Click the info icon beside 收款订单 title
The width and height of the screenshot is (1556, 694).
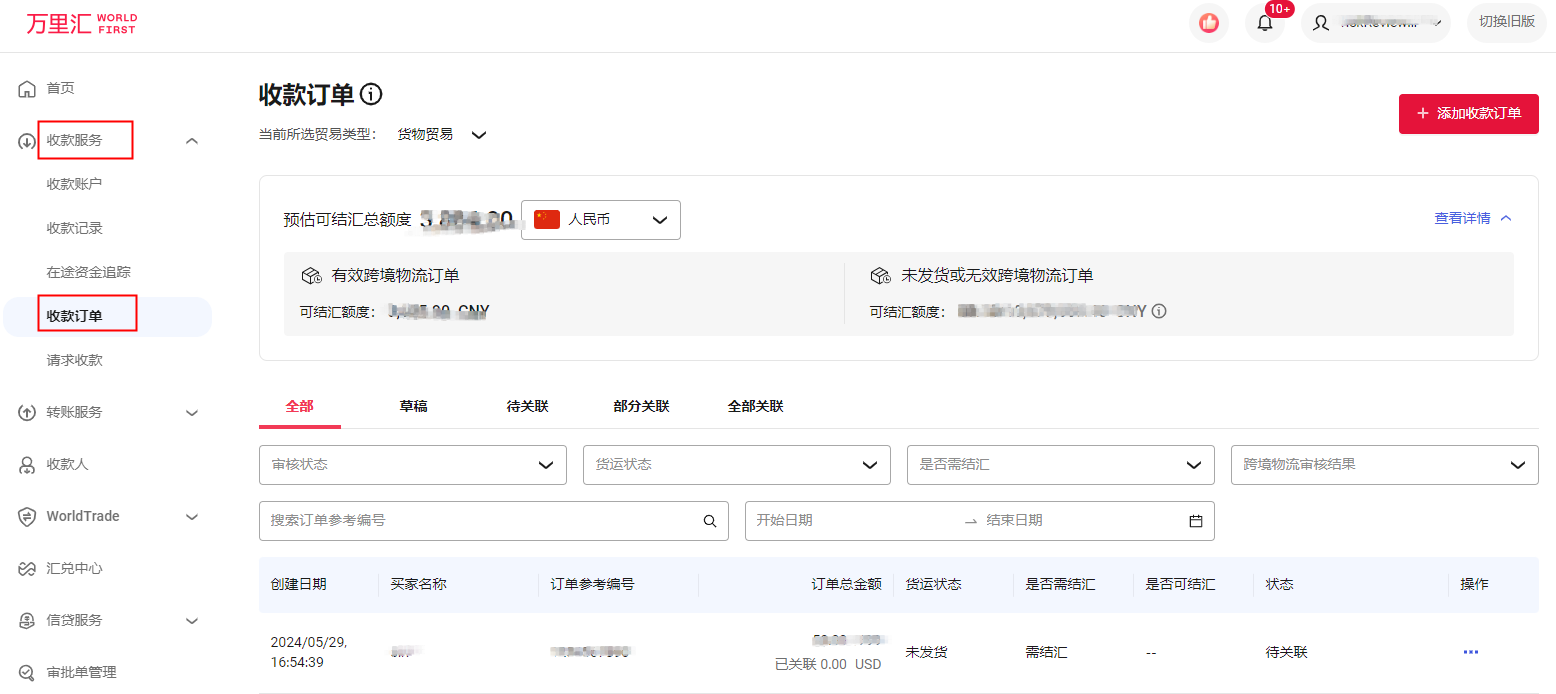coord(371,94)
